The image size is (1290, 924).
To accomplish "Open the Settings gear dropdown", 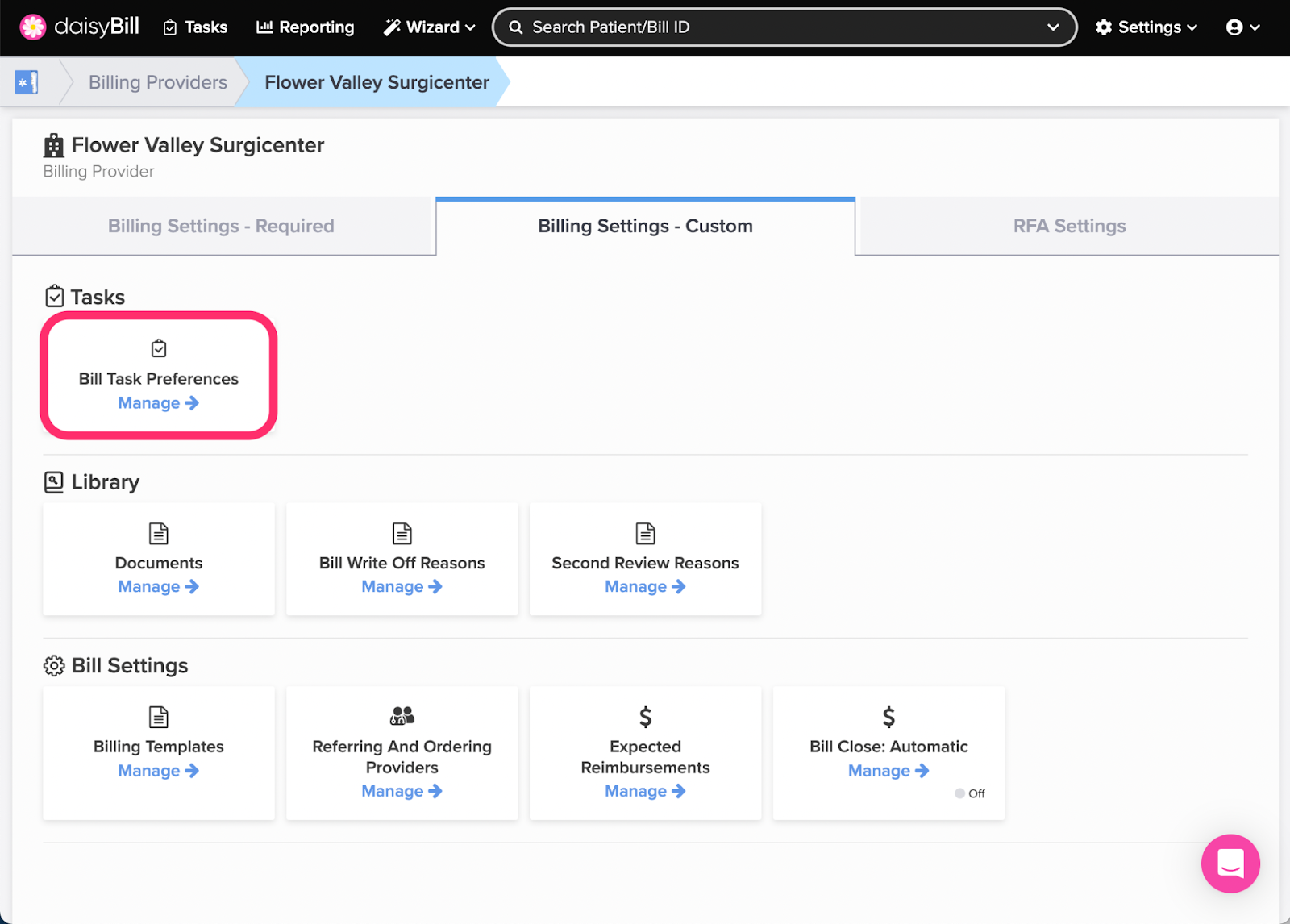I will [x=1146, y=27].
